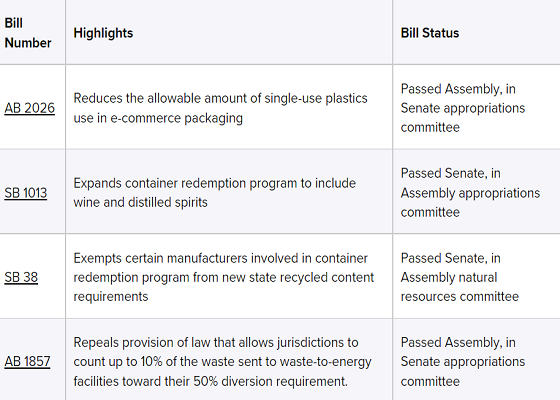The width and height of the screenshot is (560, 400).
Task: Click the waste-to-energy diversion requirement description
Action: coord(222,362)
